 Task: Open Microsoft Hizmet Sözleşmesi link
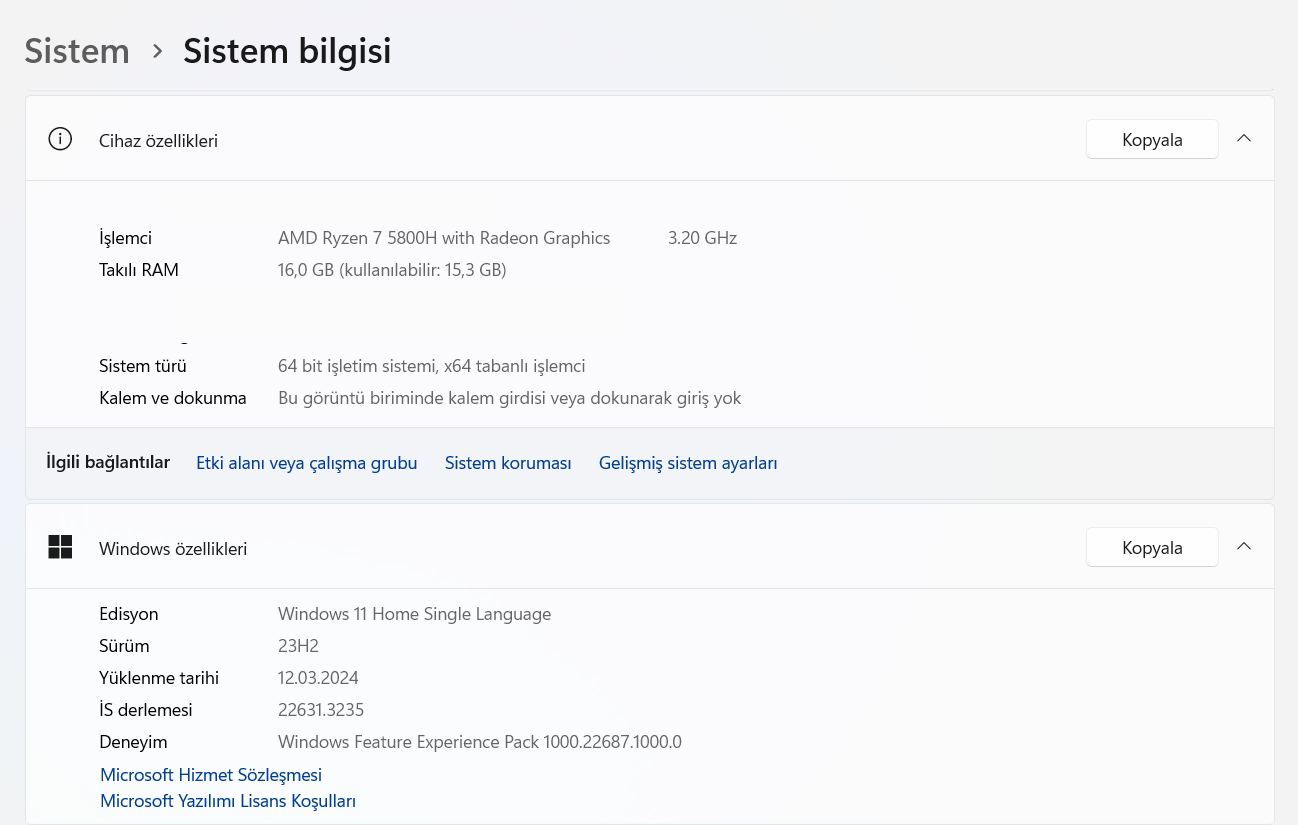(211, 775)
